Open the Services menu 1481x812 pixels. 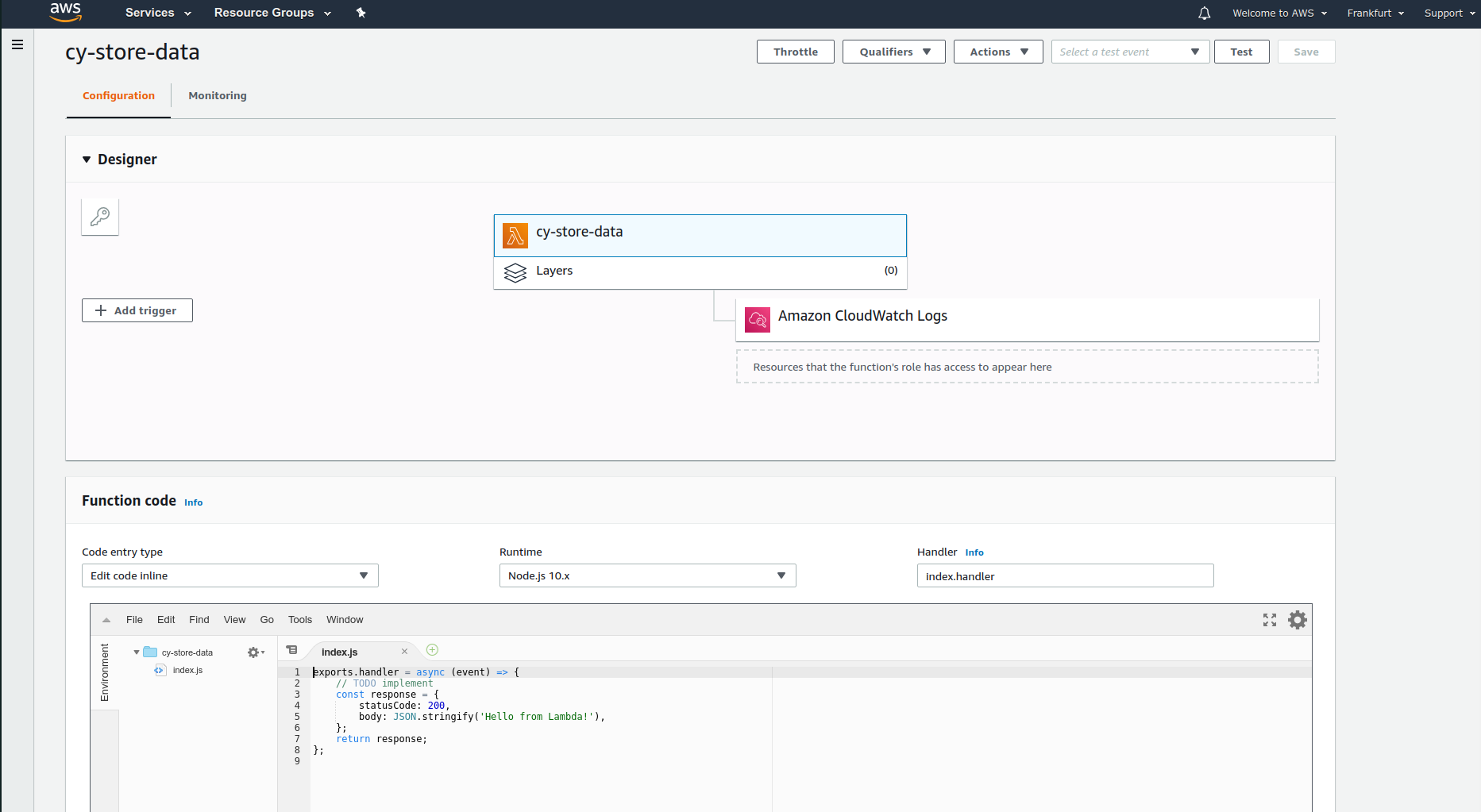[x=158, y=13]
